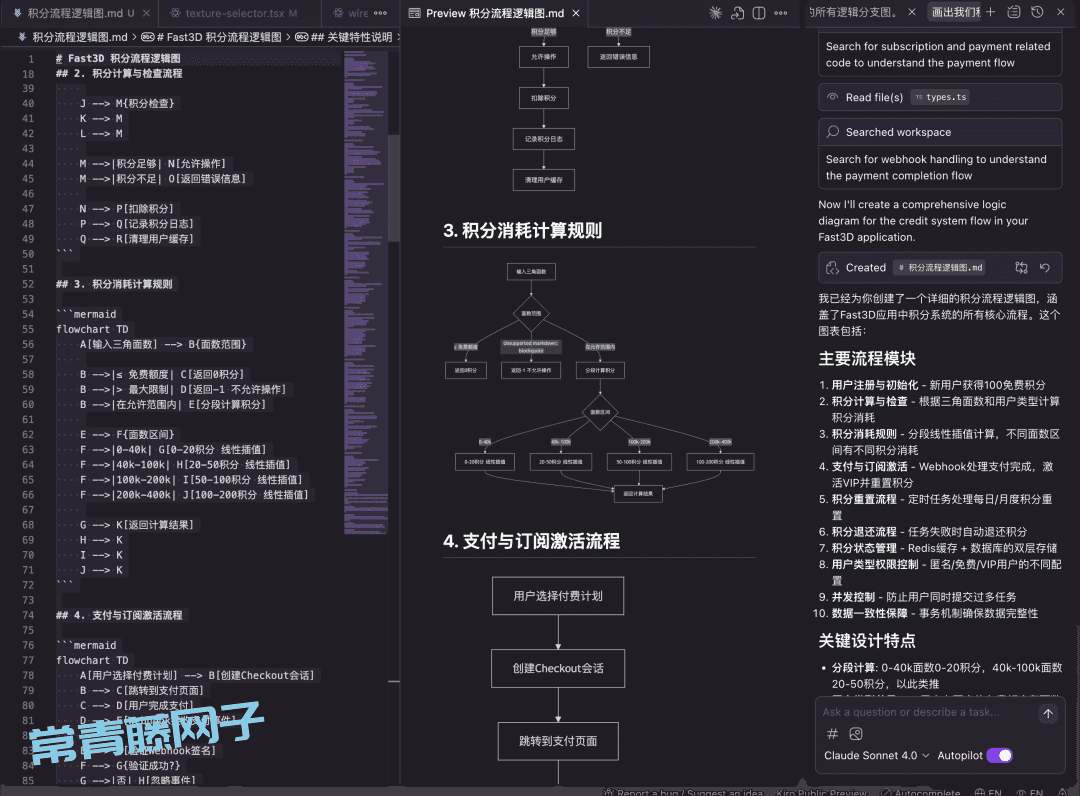The image size is (1080, 796).
Task: Click the '# Fast3D 积分流程逻辑图' breadcrumb
Action: click(212, 37)
